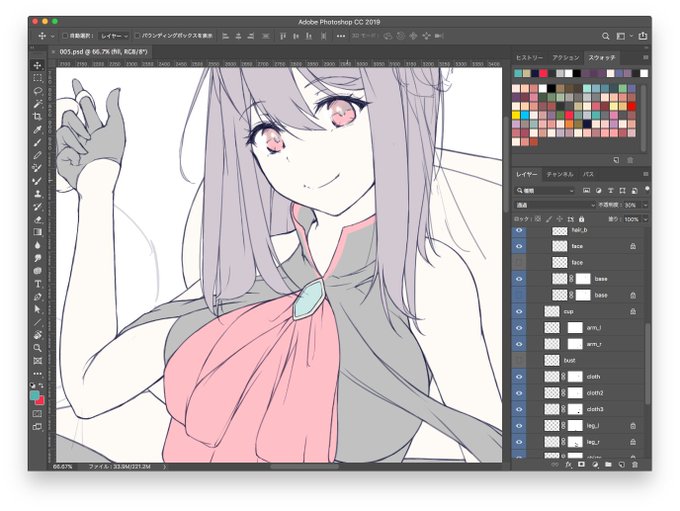Select the Eyedropper tool
Viewport: 680px width, 511px height.
(x=38, y=130)
